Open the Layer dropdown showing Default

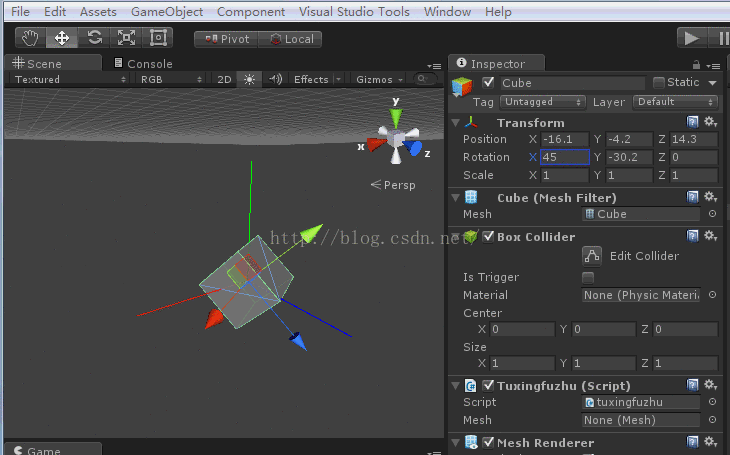tap(675, 102)
